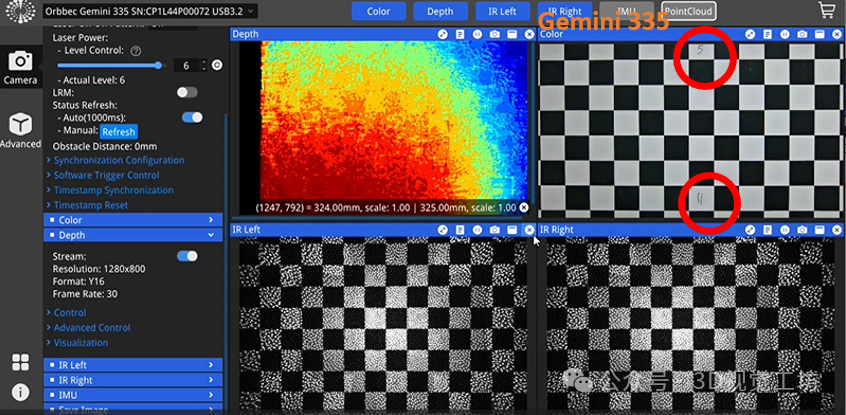Click the Orbbec logo icon
This screenshot has height=415, width=846.
[x=19, y=11]
